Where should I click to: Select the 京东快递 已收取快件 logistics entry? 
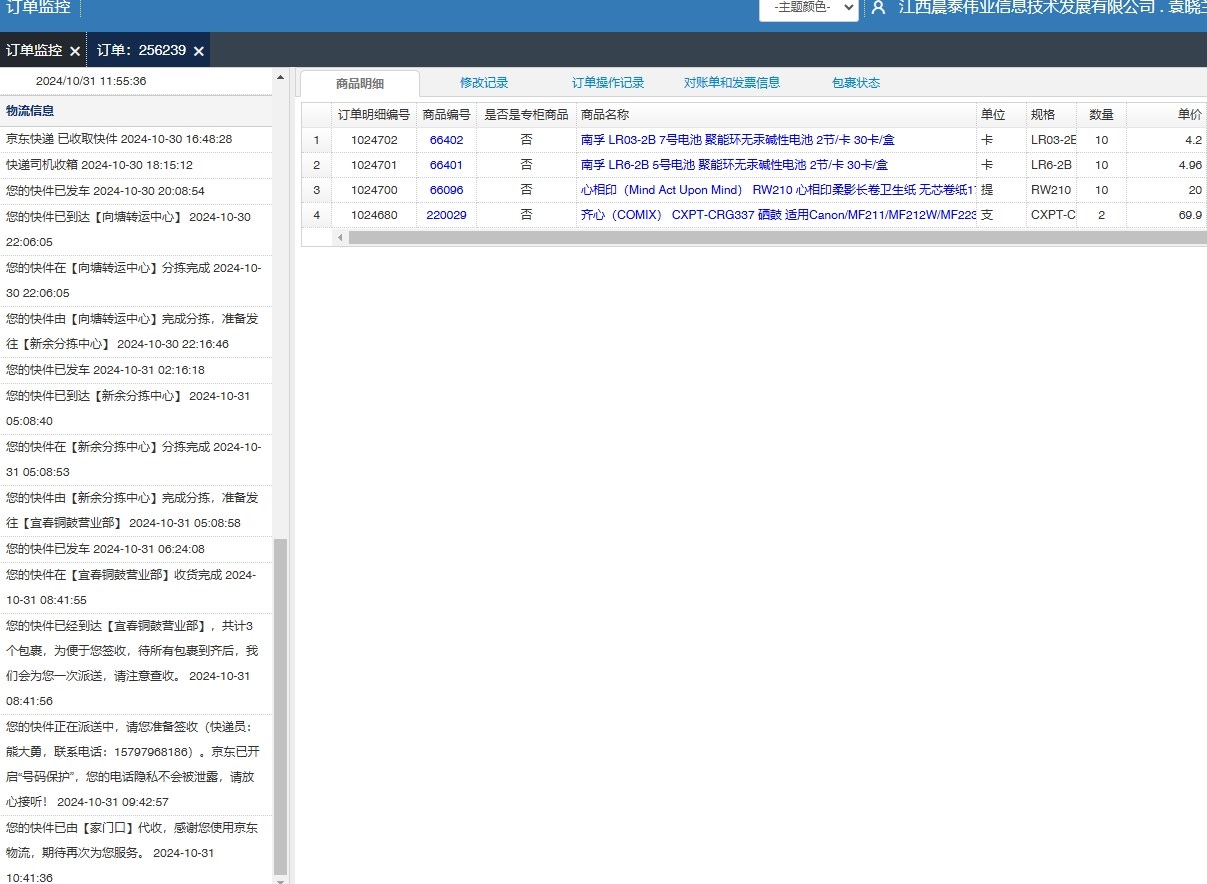pos(136,139)
